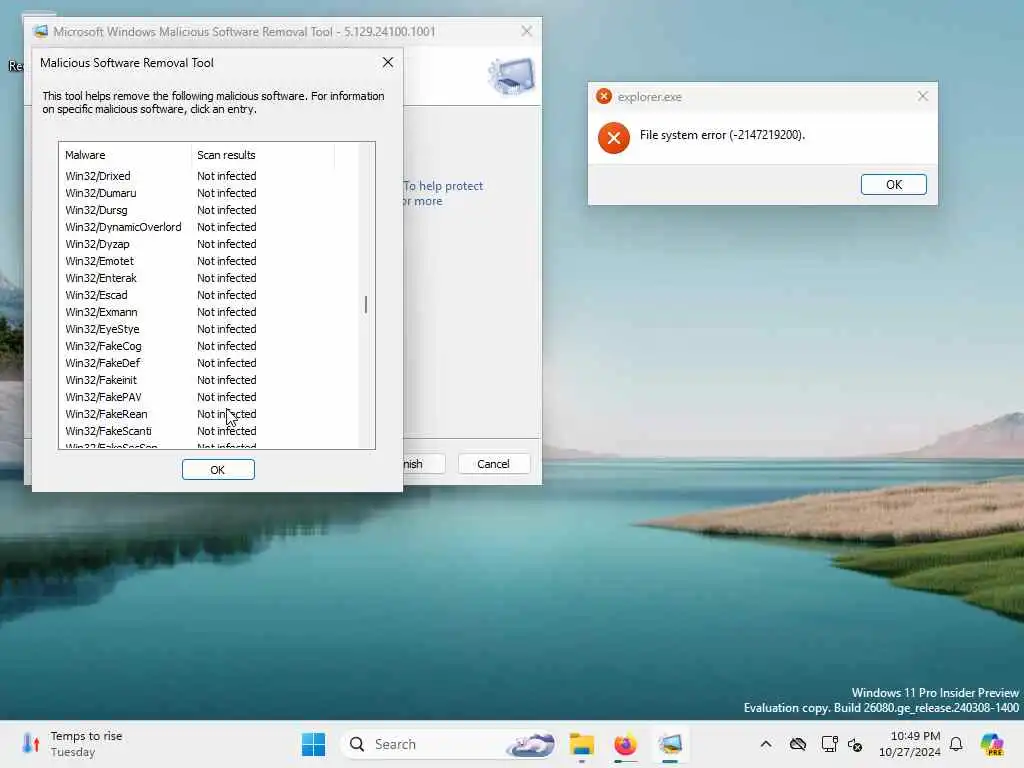Click the malware list scrollbar thumb

366,304
